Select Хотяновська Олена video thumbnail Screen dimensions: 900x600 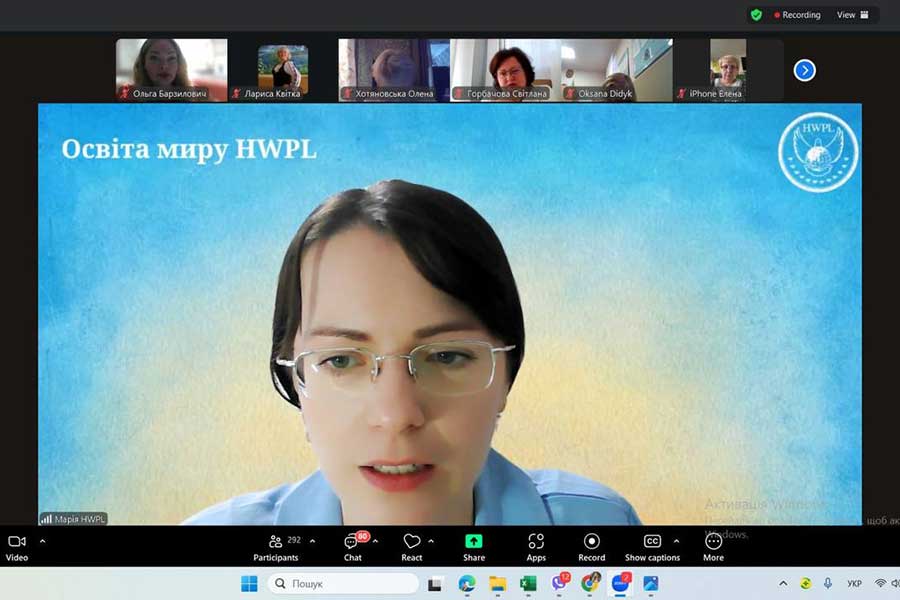[394, 70]
